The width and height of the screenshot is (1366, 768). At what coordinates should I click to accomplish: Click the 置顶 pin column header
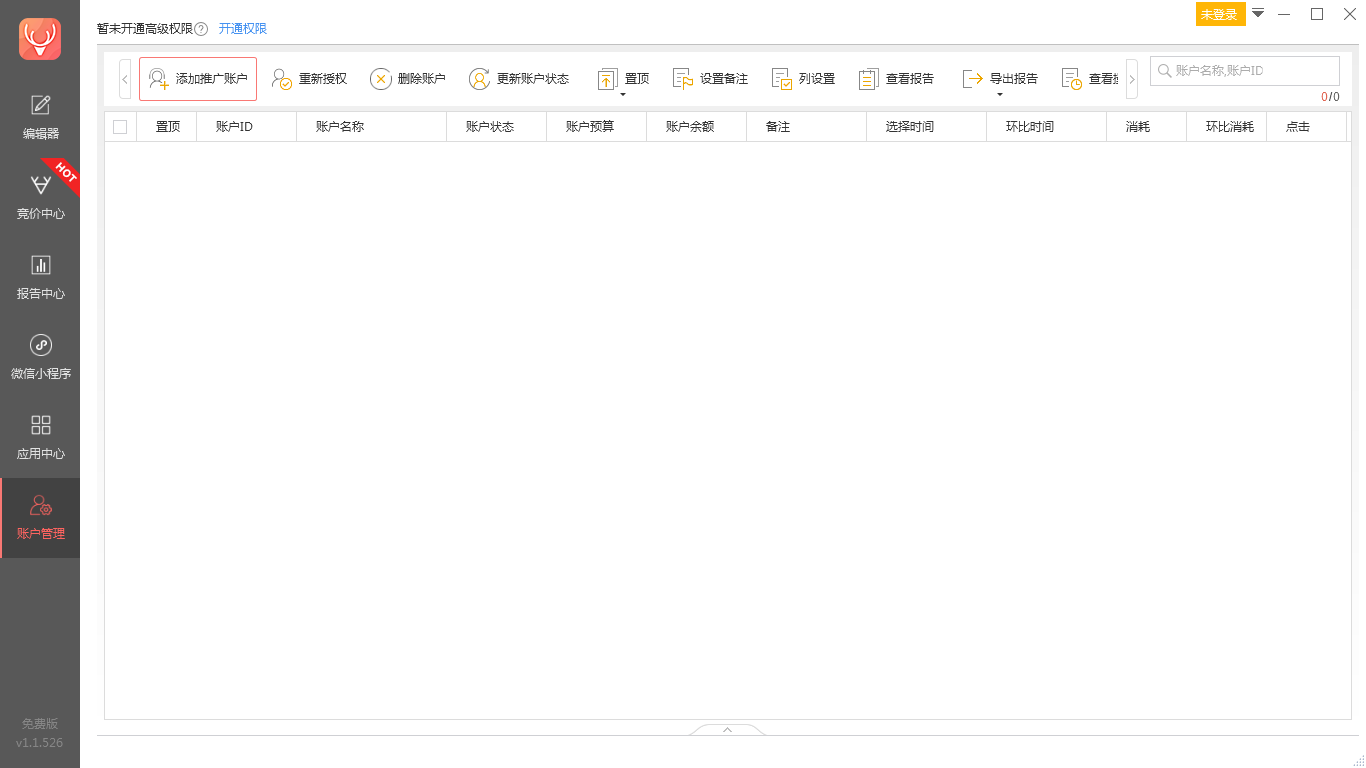166,126
